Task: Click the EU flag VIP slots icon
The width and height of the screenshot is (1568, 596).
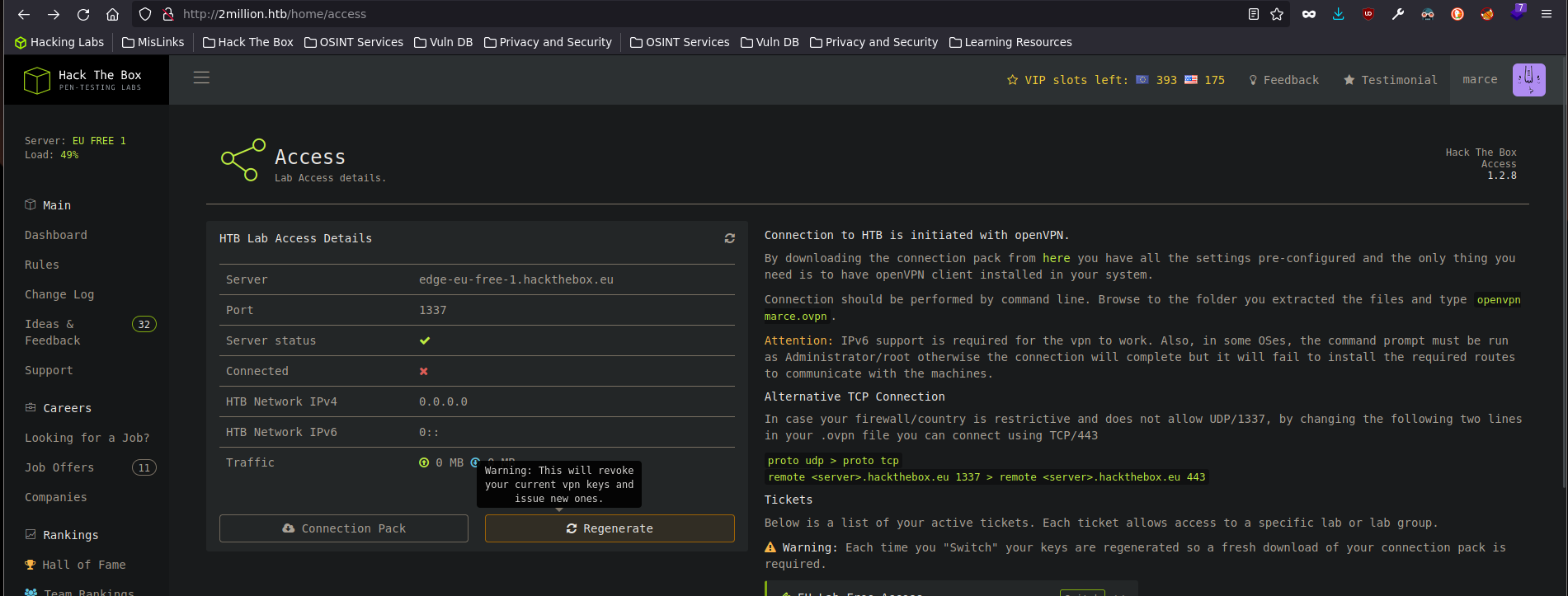Action: coord(1142,80)
